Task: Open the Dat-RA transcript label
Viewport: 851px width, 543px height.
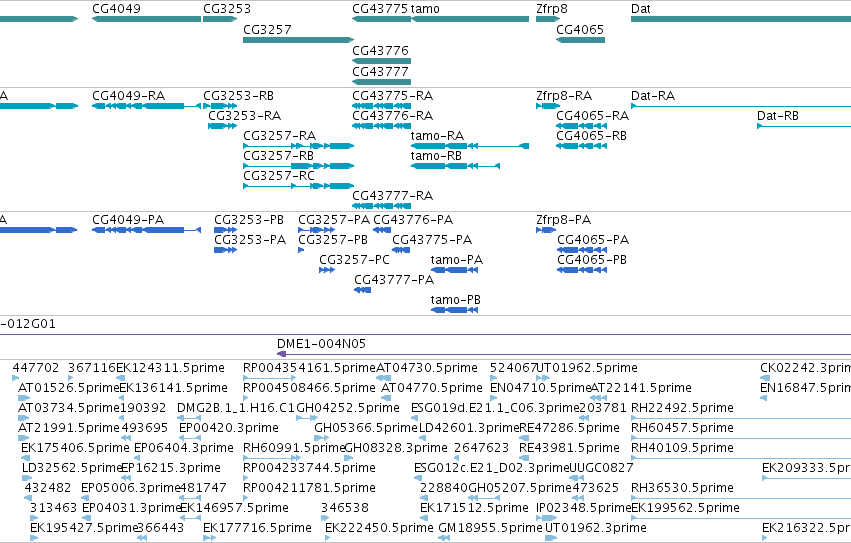Action: pos(653,96)
